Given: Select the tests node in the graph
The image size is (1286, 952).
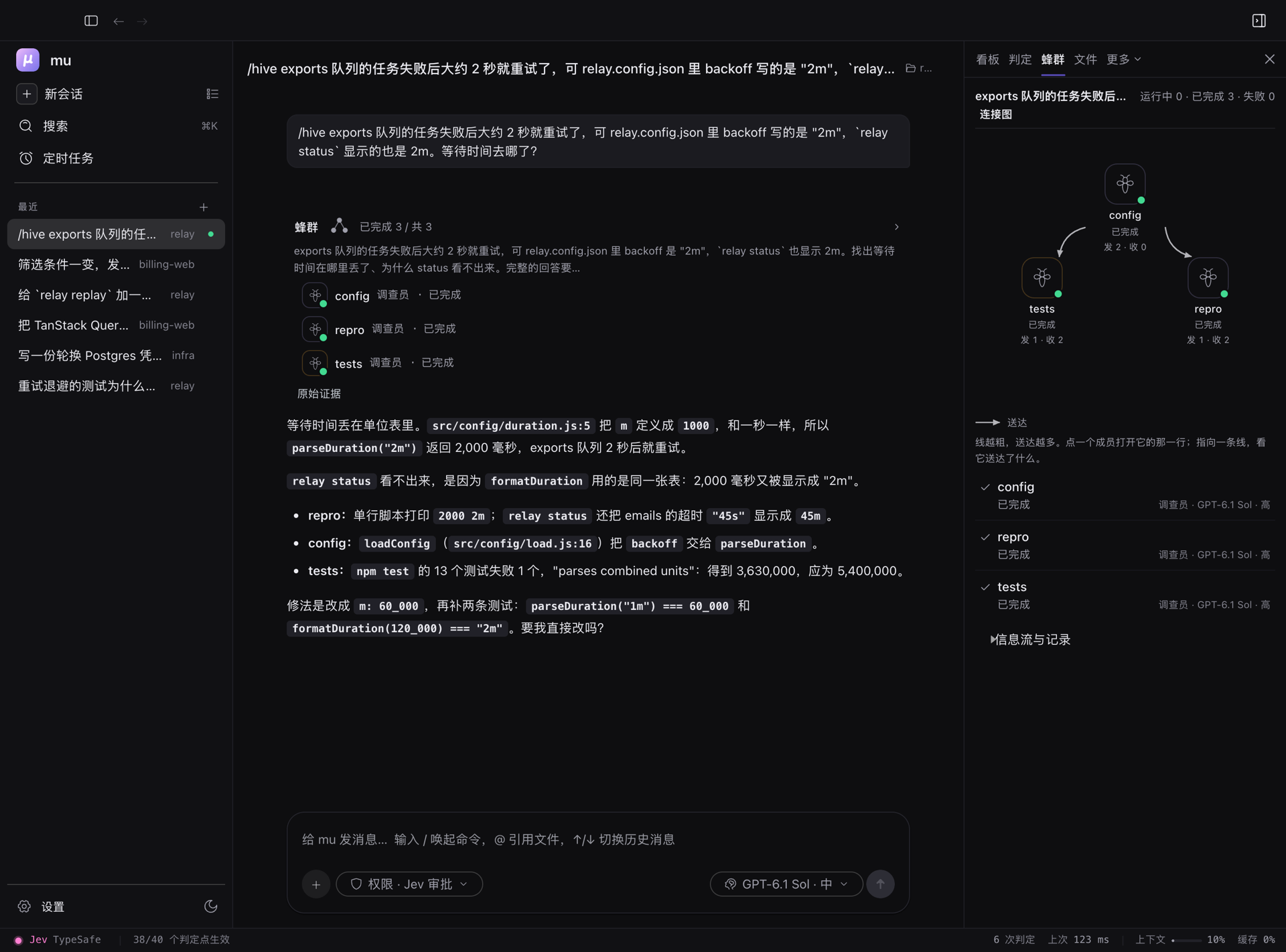Looking at the screenshot, I should coord(1042,277).
